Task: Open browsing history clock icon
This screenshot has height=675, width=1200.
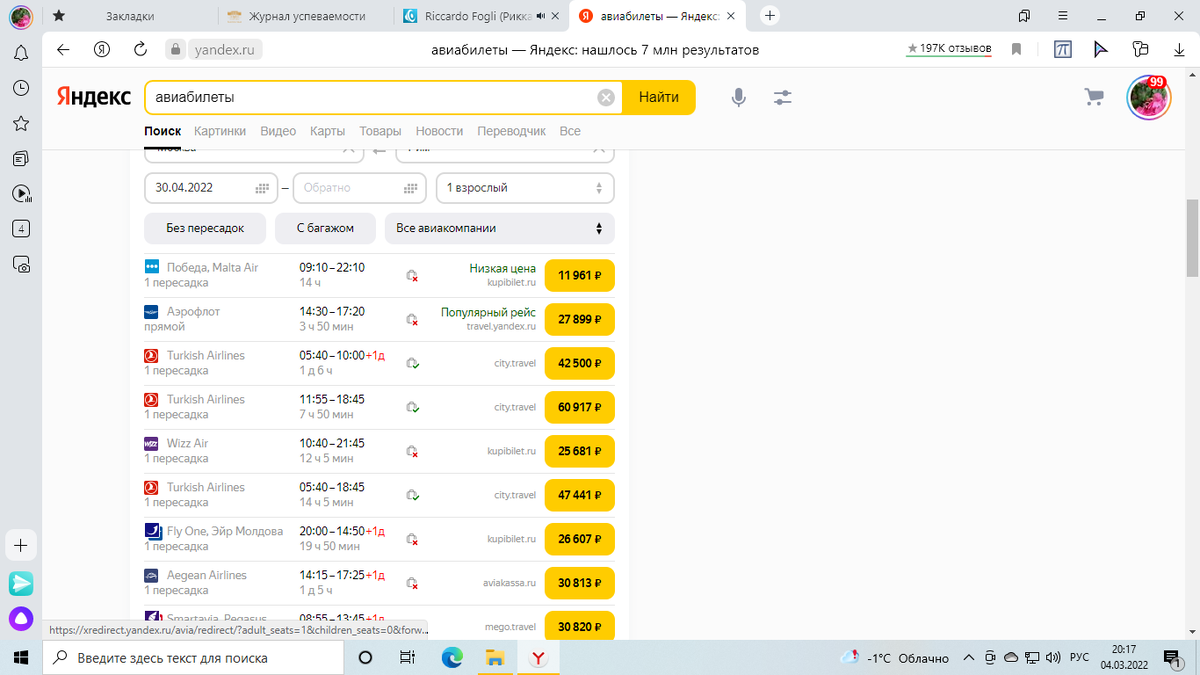Action: pos(21,88)
